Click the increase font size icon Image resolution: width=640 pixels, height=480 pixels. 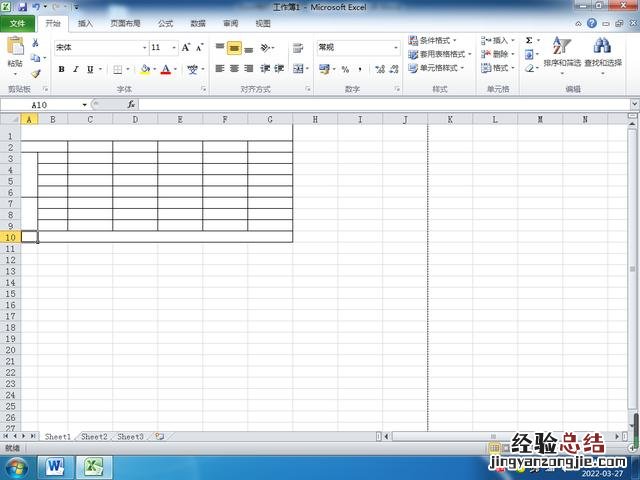point(186,47)
